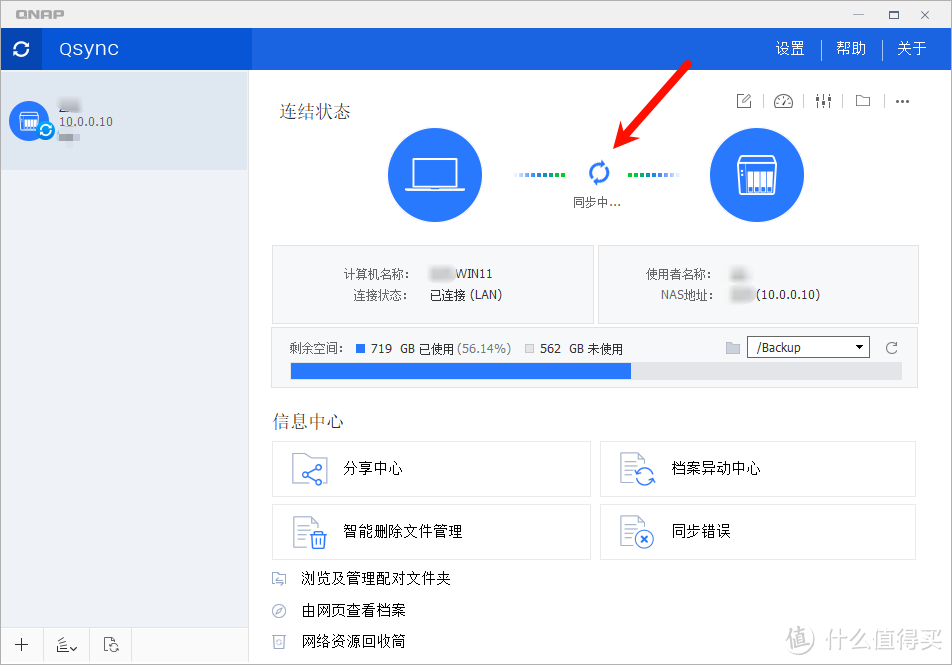
Task: Click the refresh icon near /Backup dropdown
Action: [x=890, y=347]
